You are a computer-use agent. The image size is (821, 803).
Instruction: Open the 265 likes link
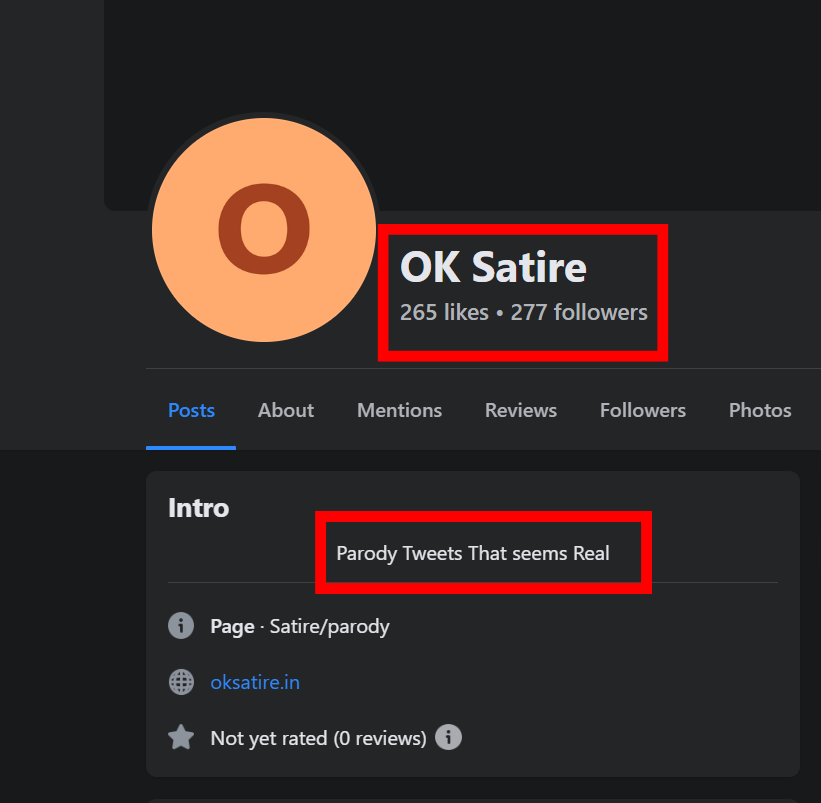click(444, 313)
